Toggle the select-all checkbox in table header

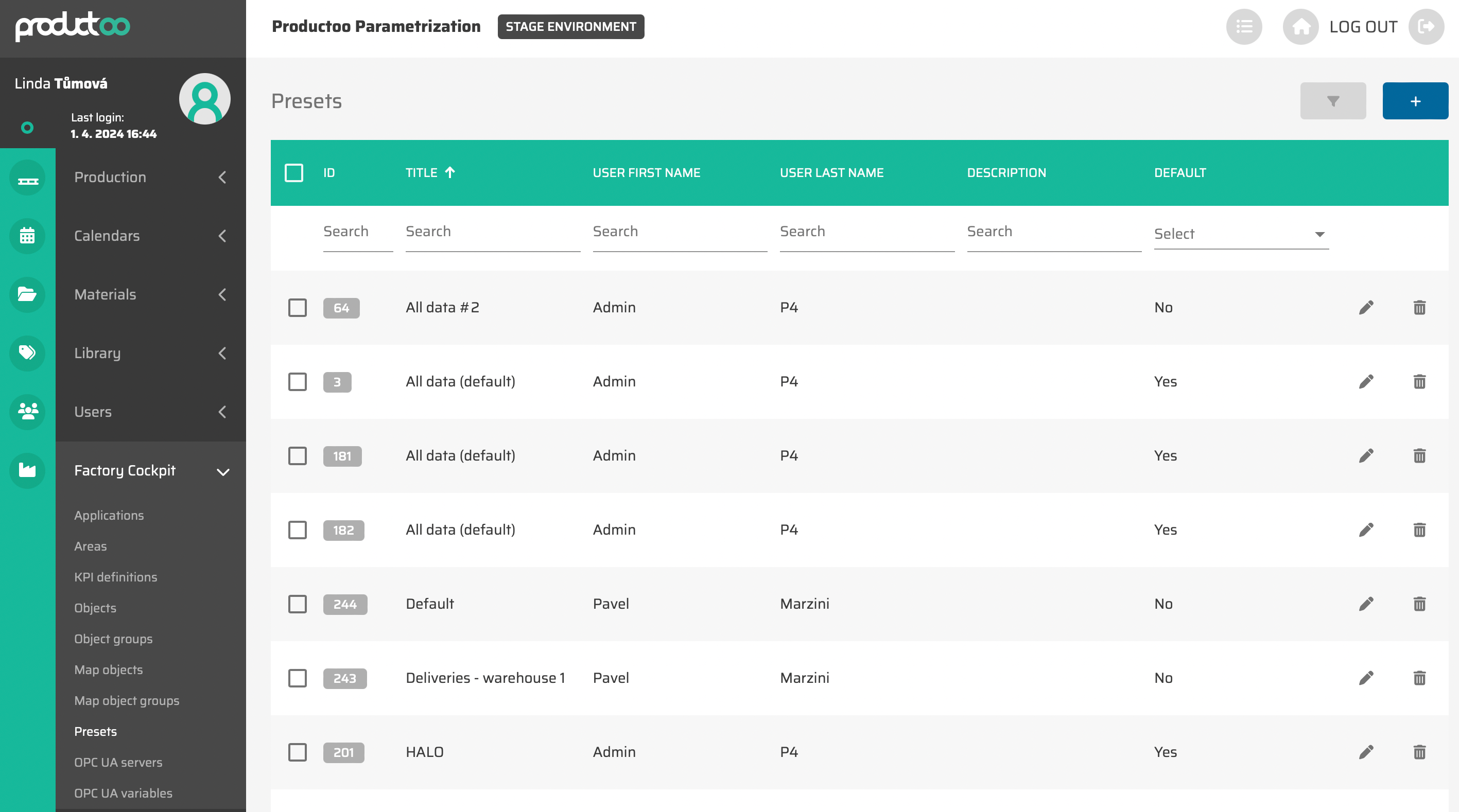pos(293,173)
